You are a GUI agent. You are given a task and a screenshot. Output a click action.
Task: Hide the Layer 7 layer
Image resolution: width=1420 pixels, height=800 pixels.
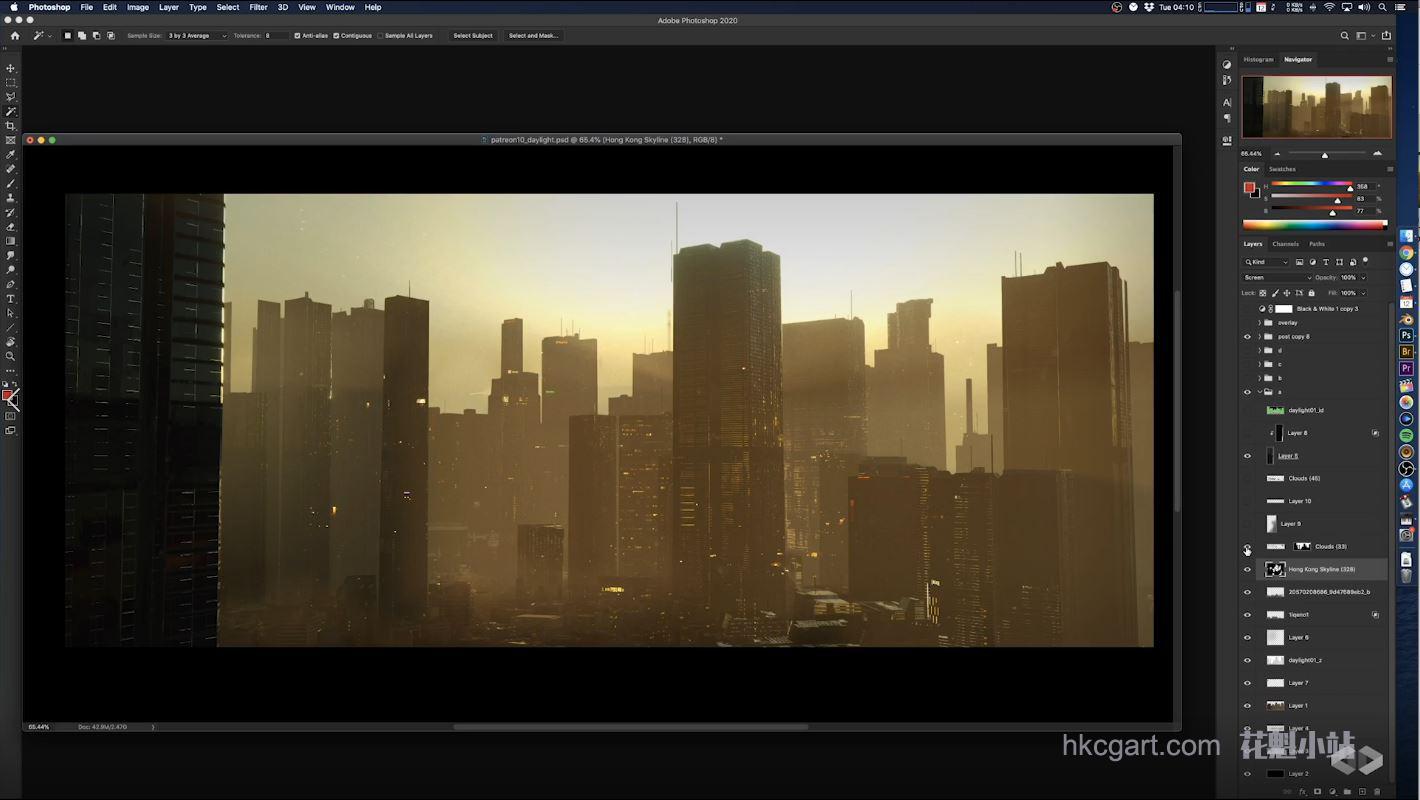[x=1247, y=683]
